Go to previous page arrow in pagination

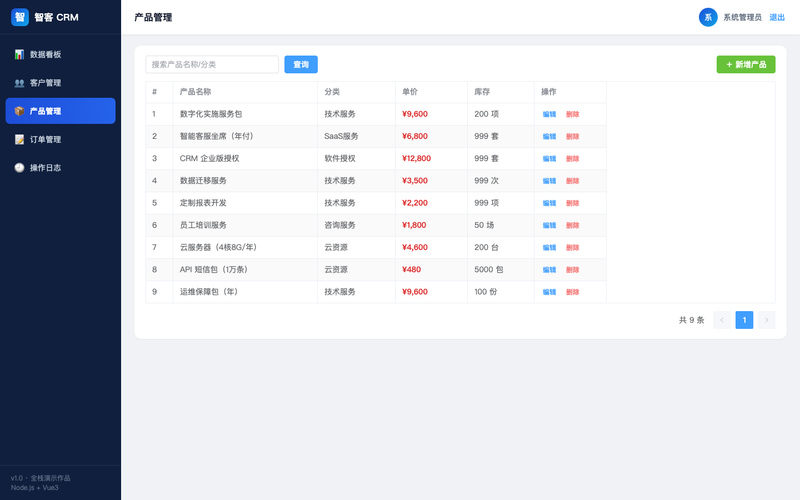(x=722, y=320)
